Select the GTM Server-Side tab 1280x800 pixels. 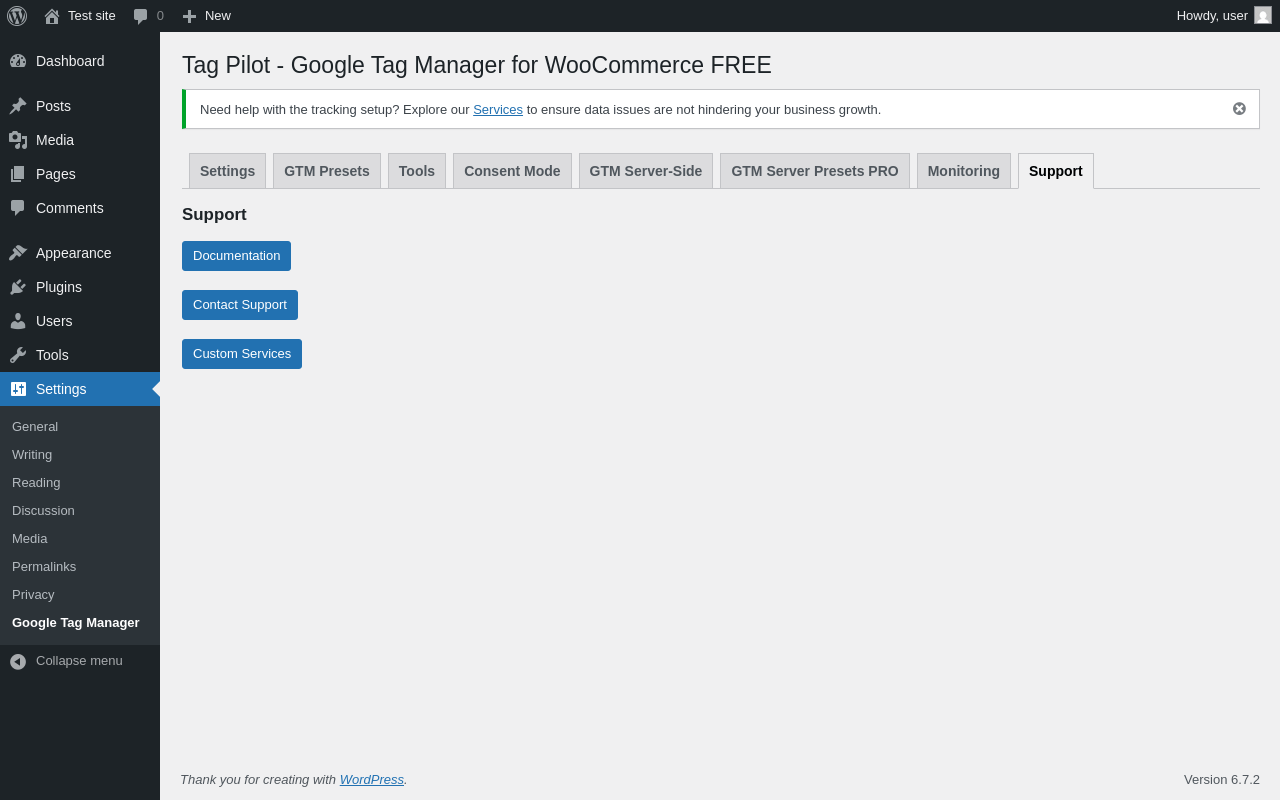click(646, 171)
